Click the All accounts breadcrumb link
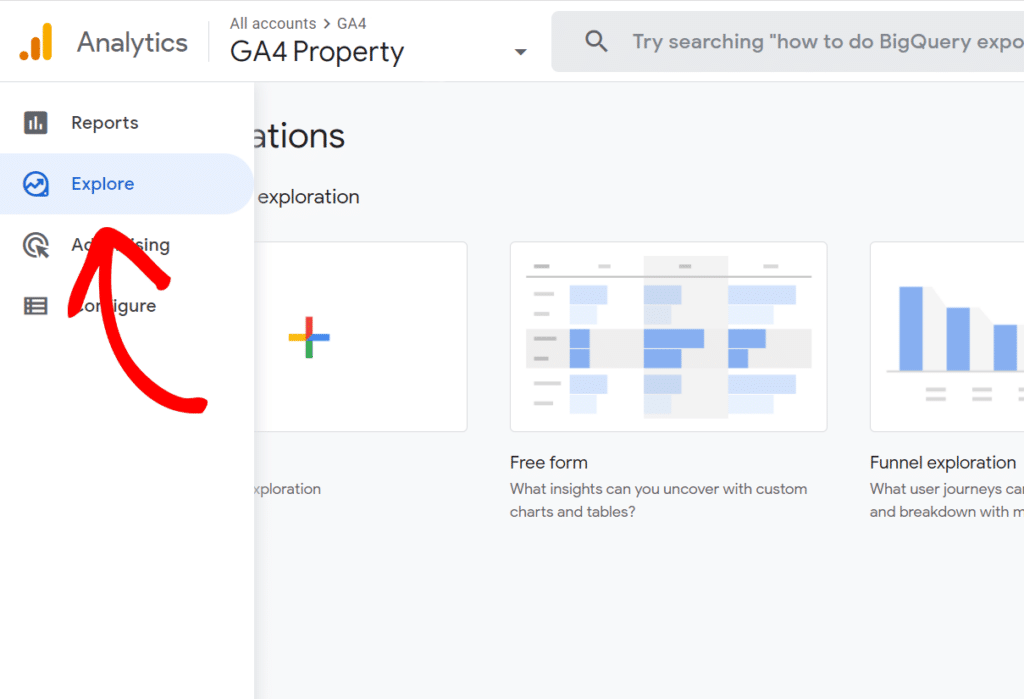The width and height of the screenshot is (1024, 699). tap(273, 24)
